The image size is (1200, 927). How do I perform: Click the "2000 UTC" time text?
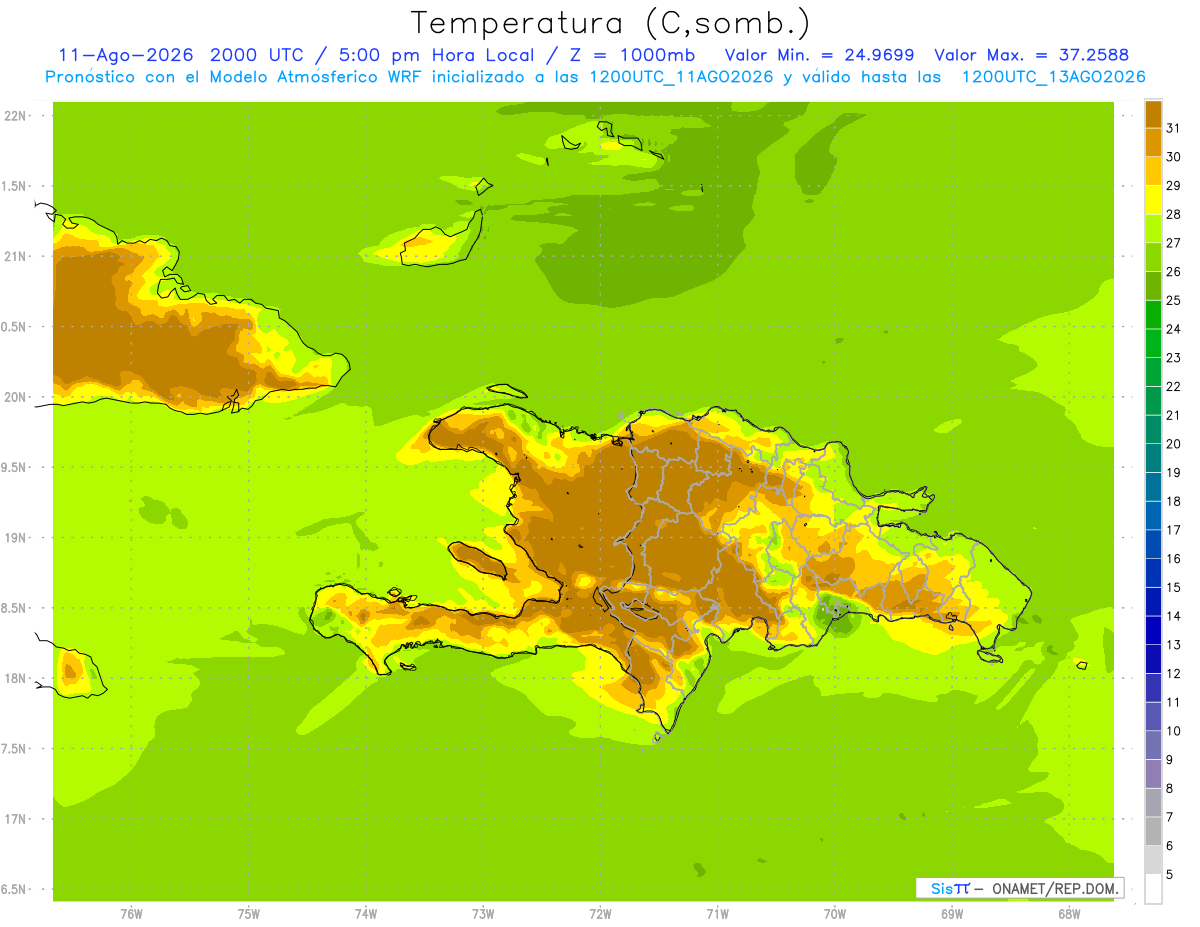click(x=257, y=55)
